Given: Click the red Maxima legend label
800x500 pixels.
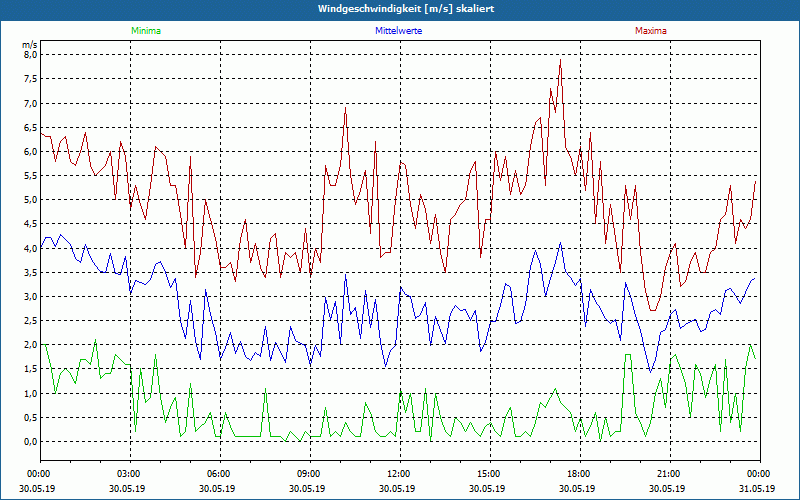Looking at the screenshot, I should point(651,31).
